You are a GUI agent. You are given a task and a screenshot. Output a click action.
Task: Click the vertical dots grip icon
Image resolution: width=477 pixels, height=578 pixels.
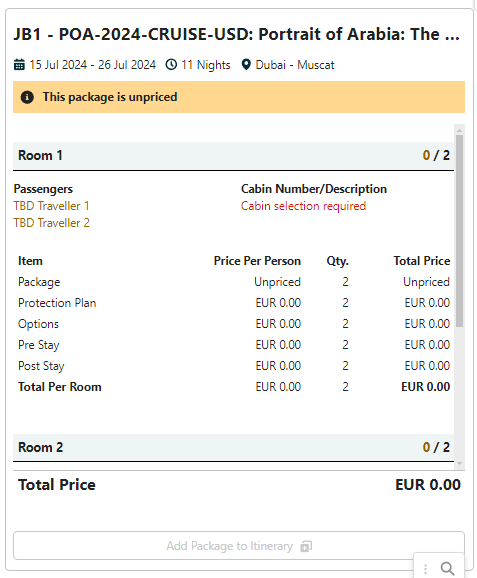coord(425,569)
